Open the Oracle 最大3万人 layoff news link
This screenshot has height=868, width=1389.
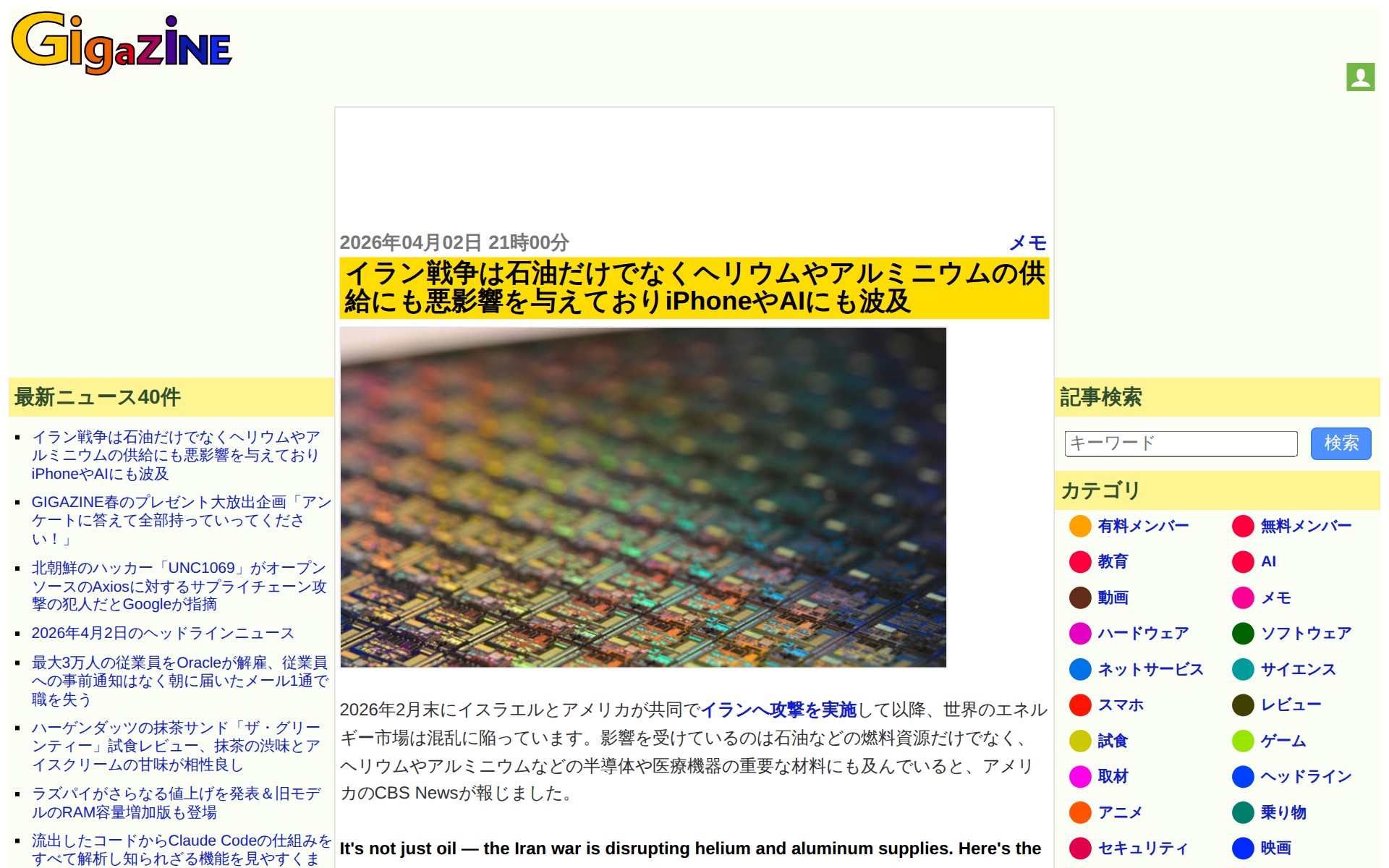tap(180, 681)
